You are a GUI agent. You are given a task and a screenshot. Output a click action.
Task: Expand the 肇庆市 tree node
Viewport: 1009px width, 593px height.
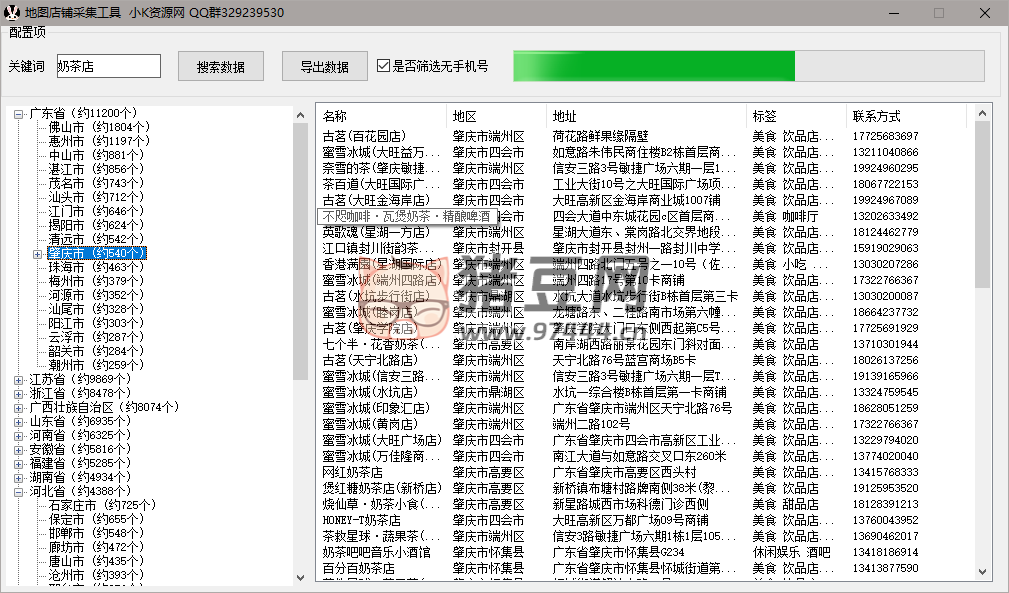pyautogui.click(x=38, y=254)
